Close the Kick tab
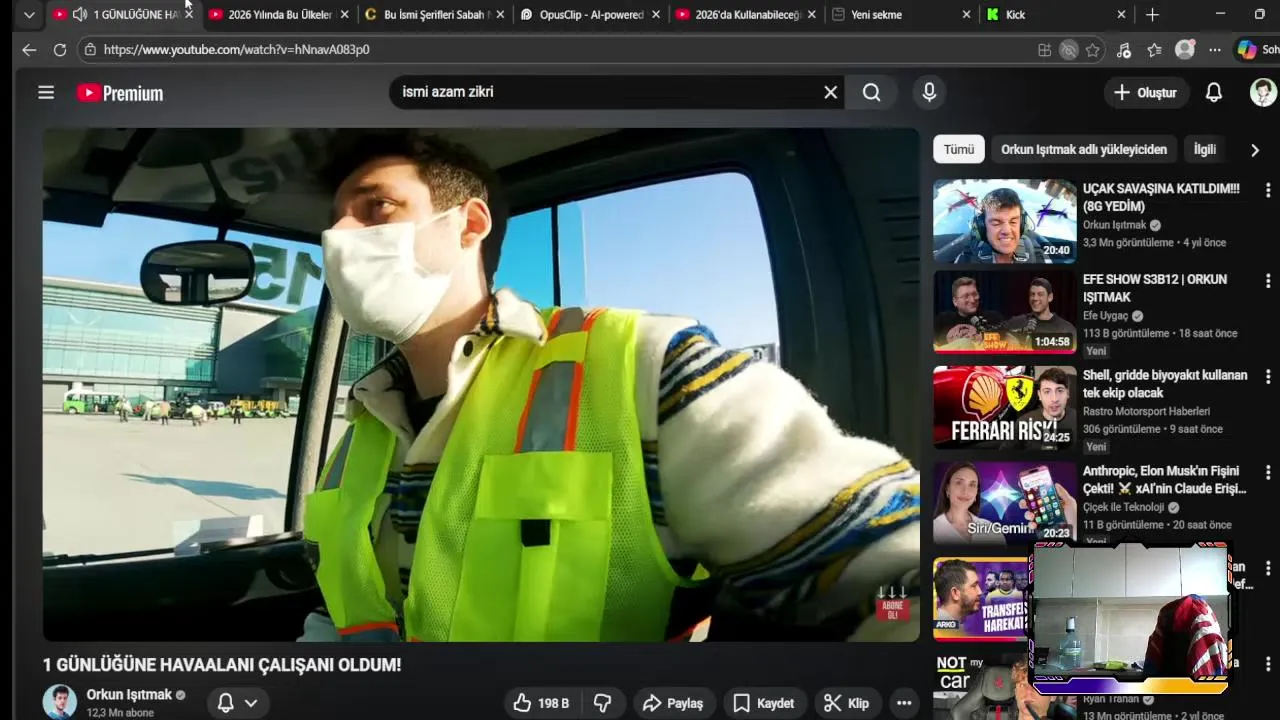Screen dimensions: 1280x720 pos(1121,15)
